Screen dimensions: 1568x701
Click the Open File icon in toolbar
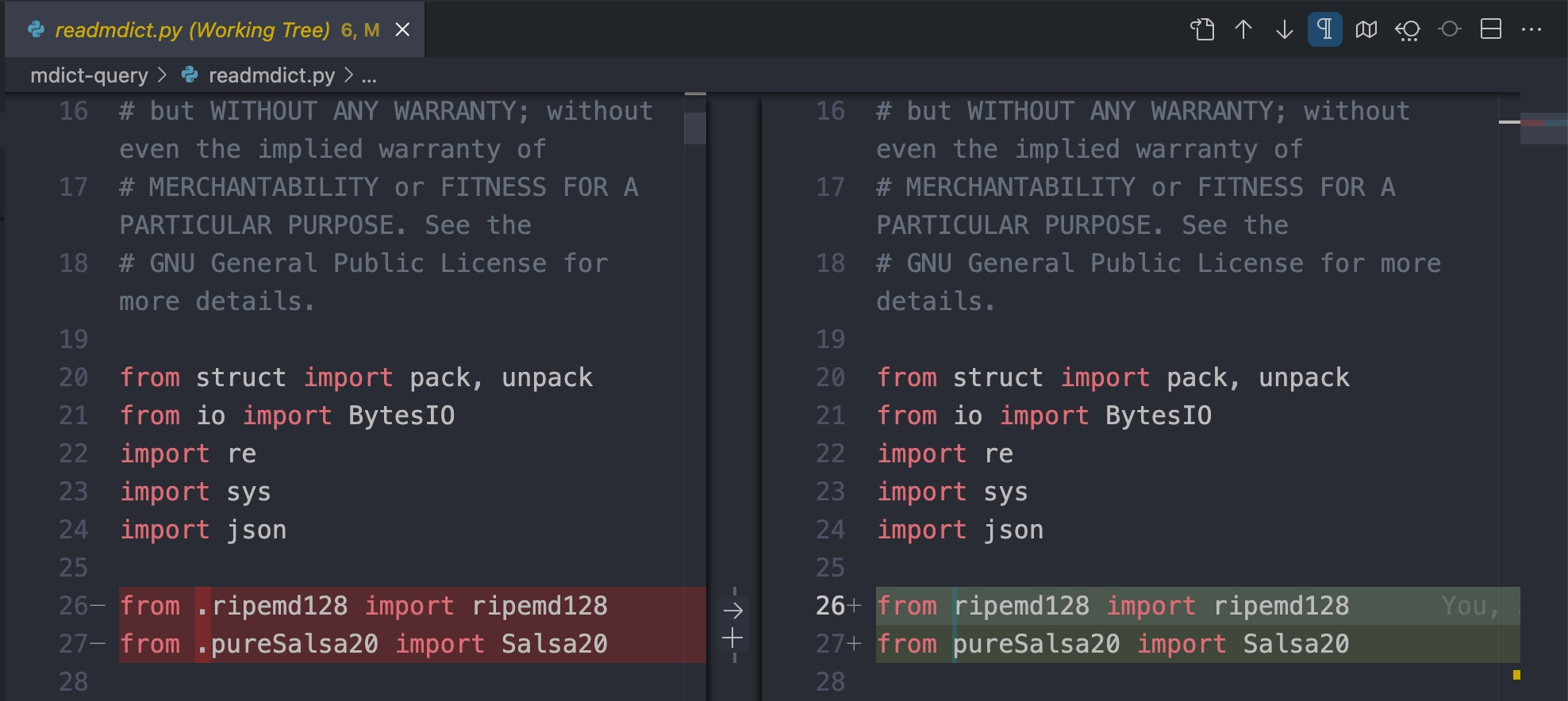(1202, 30)
